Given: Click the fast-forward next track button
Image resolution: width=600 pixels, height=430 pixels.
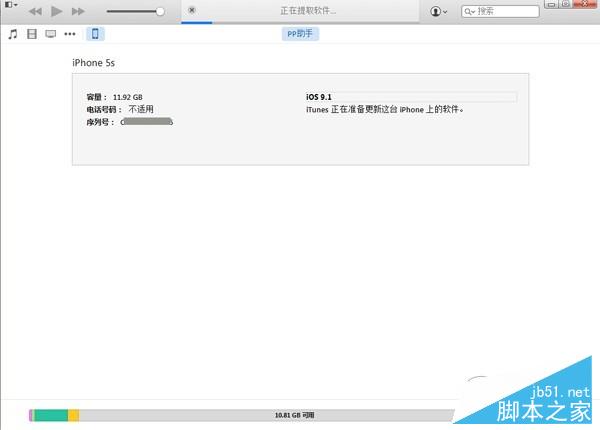Looking at the screenshot, I should click(78, 11).
